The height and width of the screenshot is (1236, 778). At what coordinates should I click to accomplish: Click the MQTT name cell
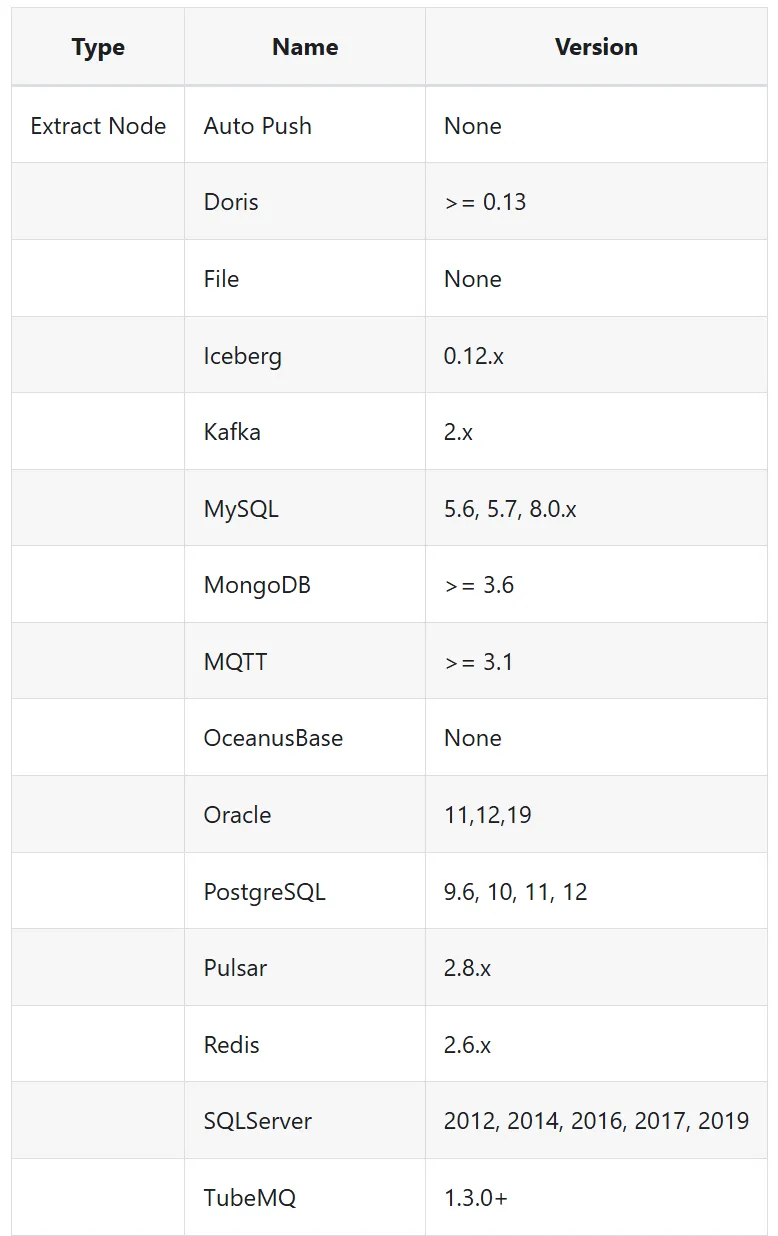(235, 662)
